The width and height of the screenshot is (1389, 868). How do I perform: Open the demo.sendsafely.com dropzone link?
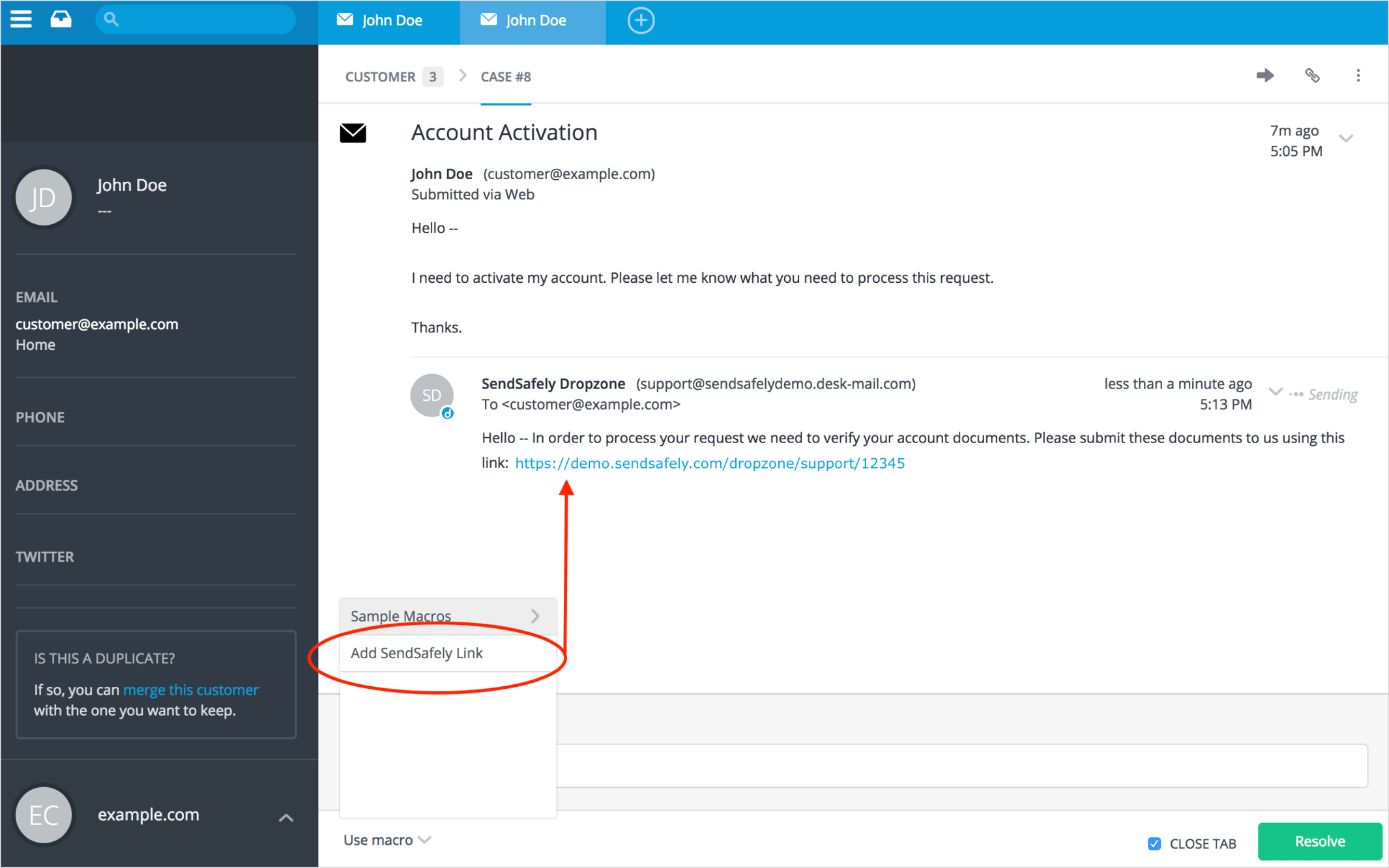[x=710, y=463]
